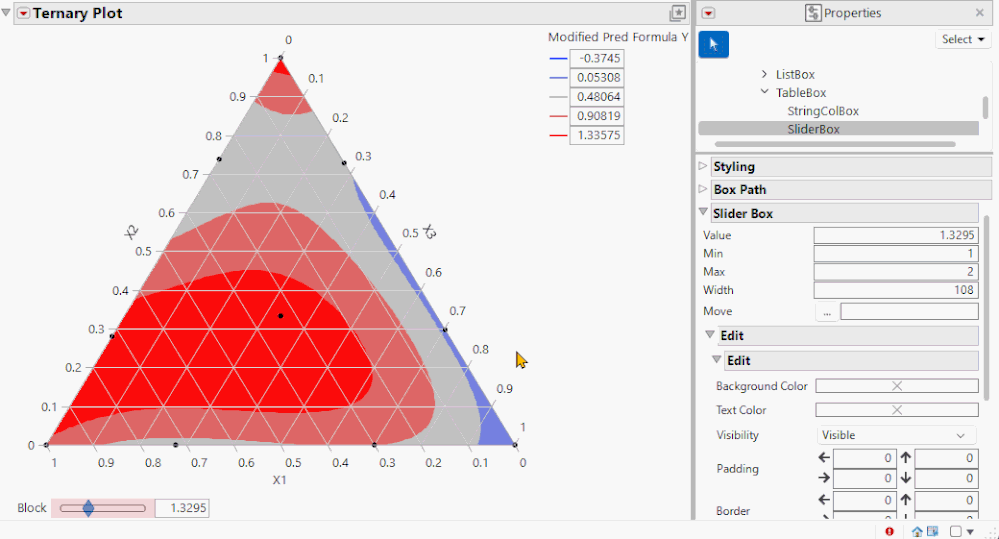Click the Border top value field

click(945, 500)
